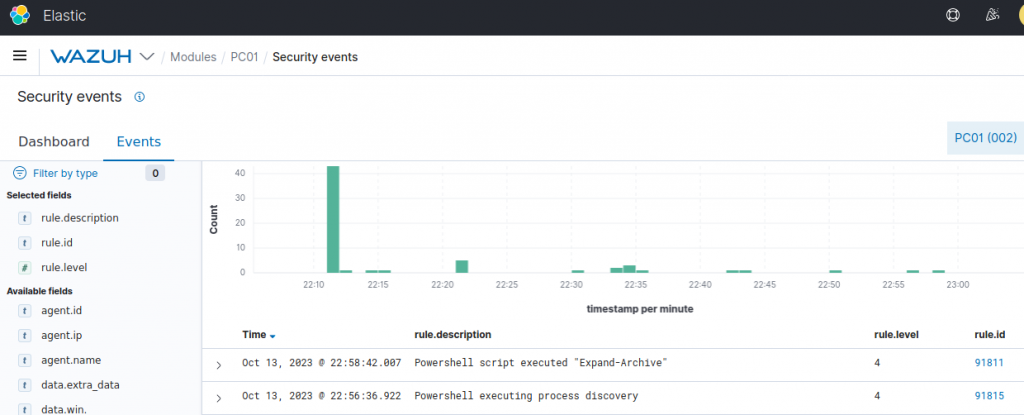Expand the process discovery event row
The width and height of the screenshot is (1024, 415).
219,398
